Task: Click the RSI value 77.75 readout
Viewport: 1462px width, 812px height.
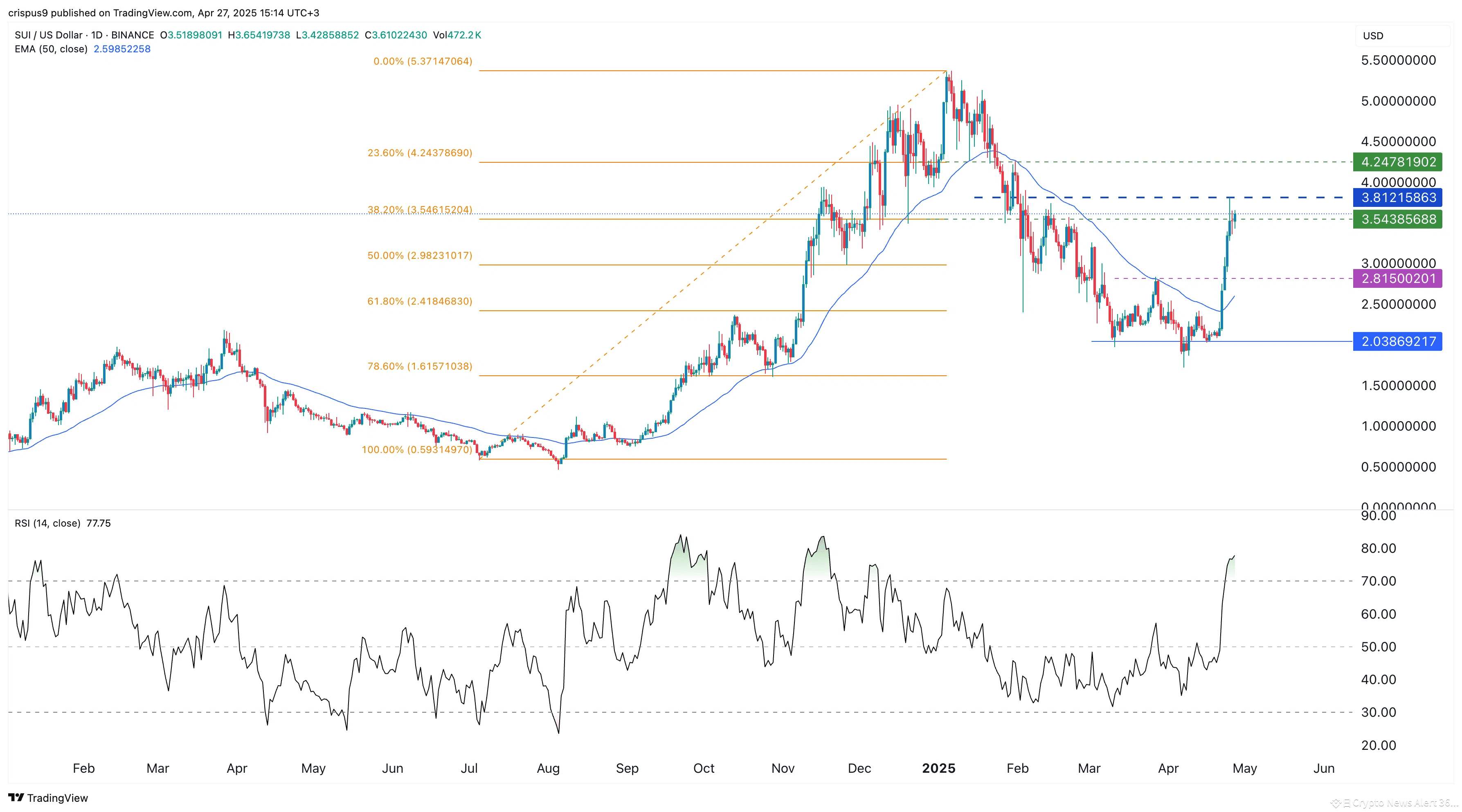Action: (99, 523)
